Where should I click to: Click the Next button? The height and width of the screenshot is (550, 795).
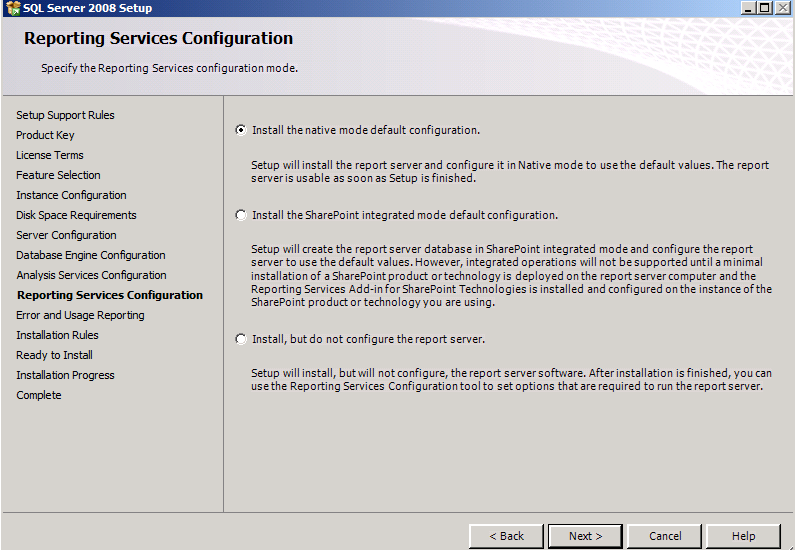click(x=585, y=536)
